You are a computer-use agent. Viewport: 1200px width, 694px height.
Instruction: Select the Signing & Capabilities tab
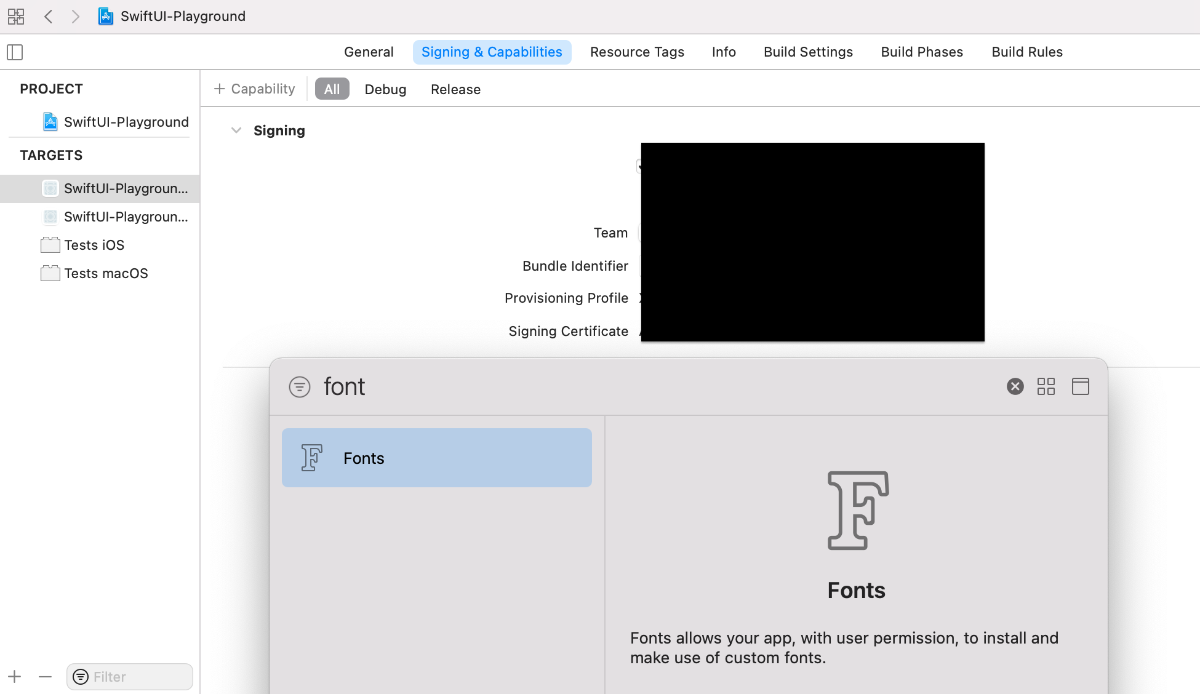tap(492, 52)
